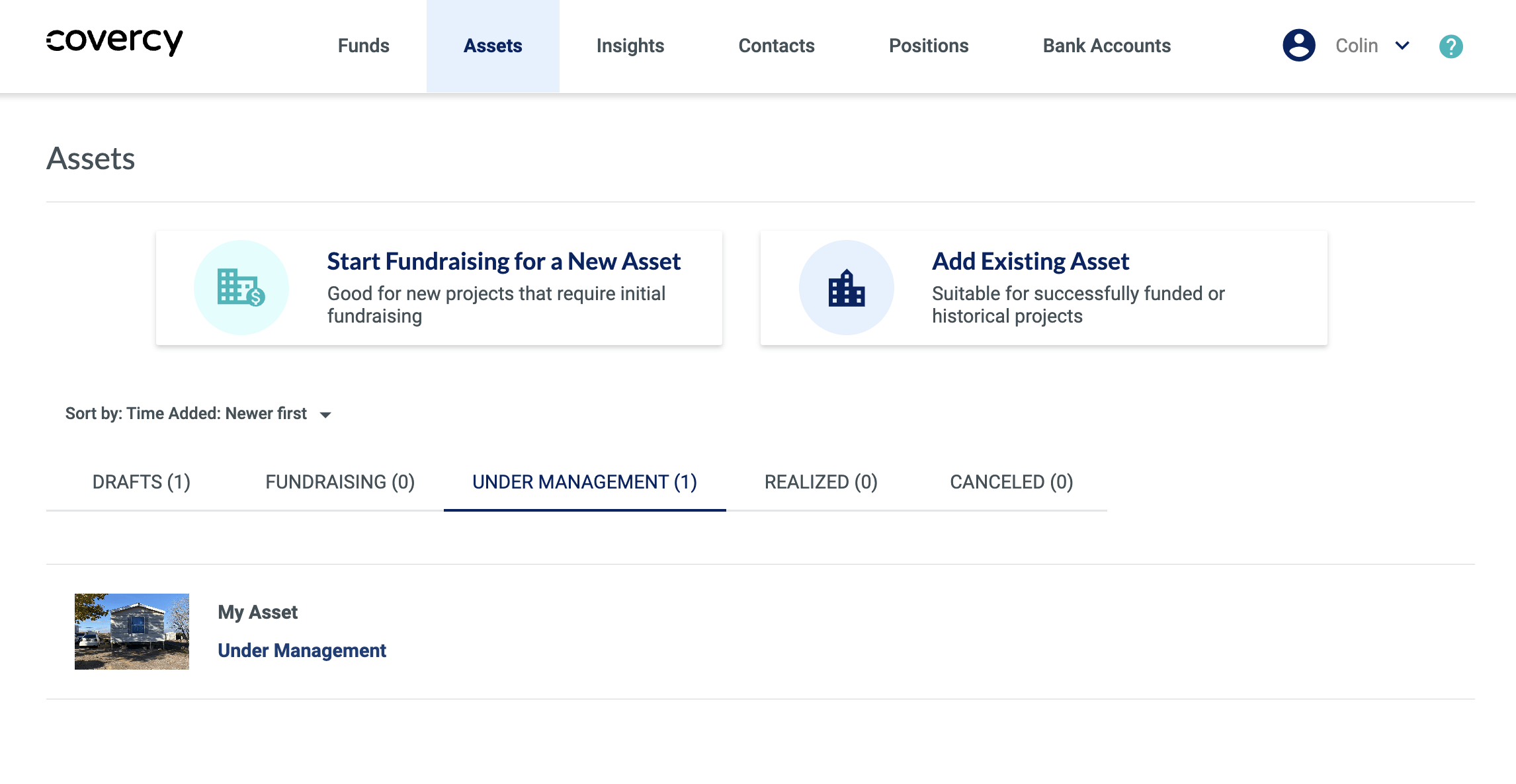Screen dimensions: 1516x784
Task: Switch to the Realized (0) tab
Action: click(x=821, y=482)
